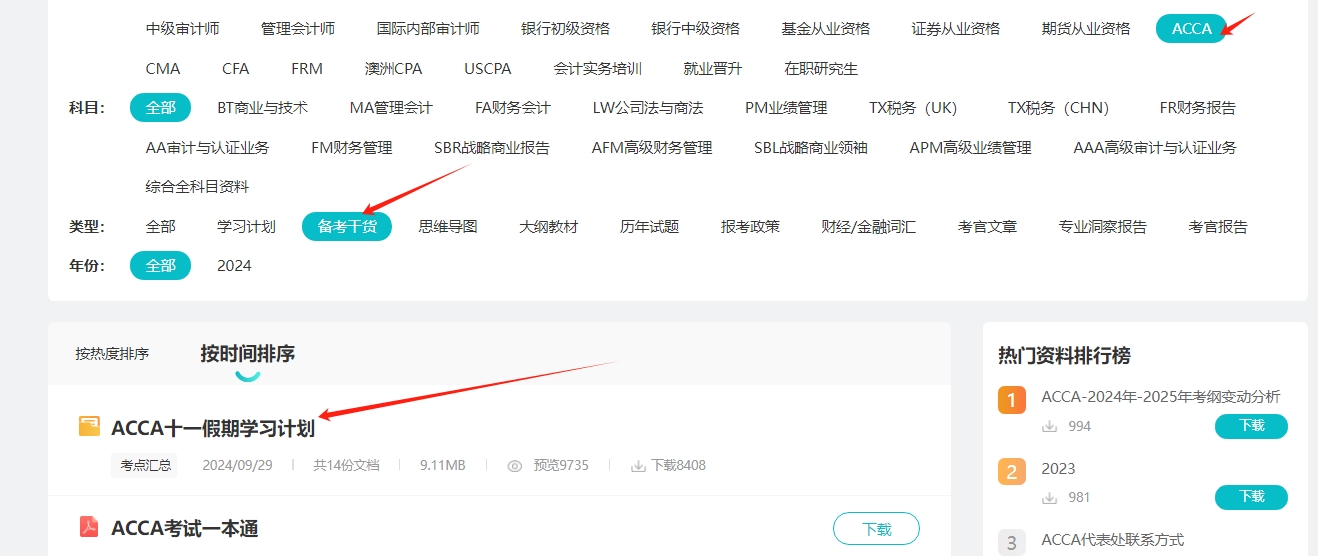Filter by subject PM业绩管理
This screenshot has width=1318, height=556.
tap(786, 108)
